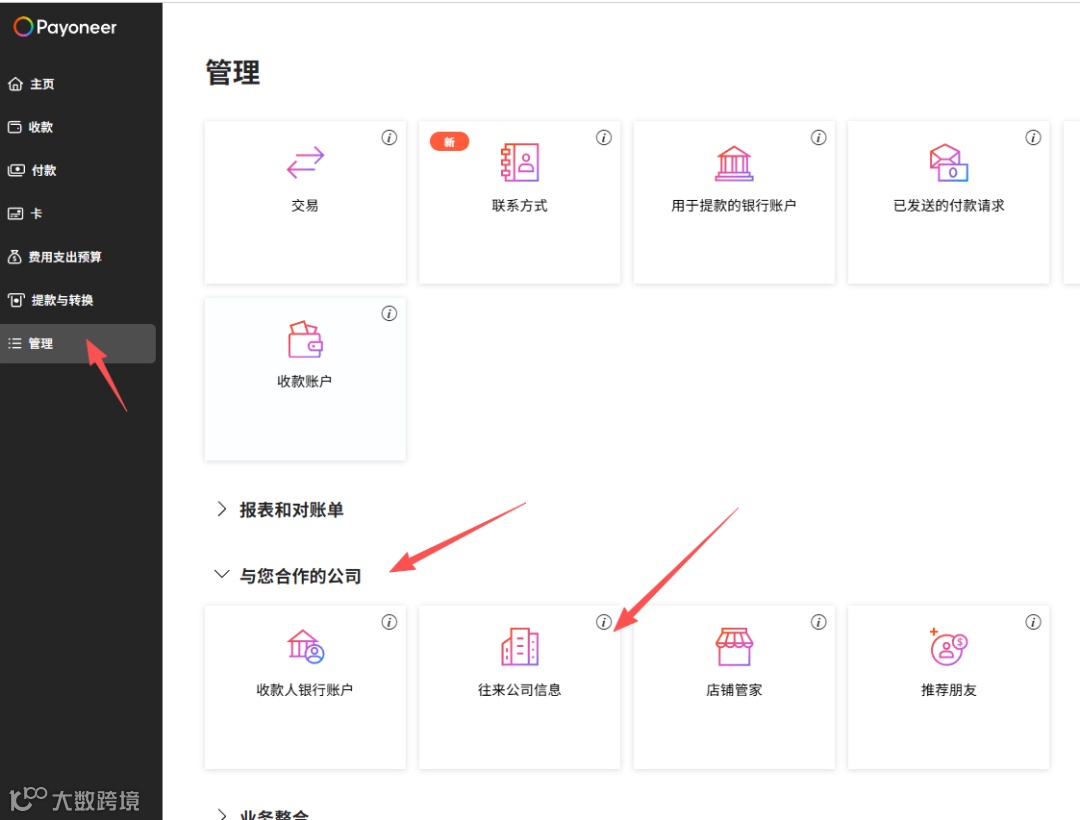Select the 管理 sidebar item
1080x820 pixels.
[78, 344]
